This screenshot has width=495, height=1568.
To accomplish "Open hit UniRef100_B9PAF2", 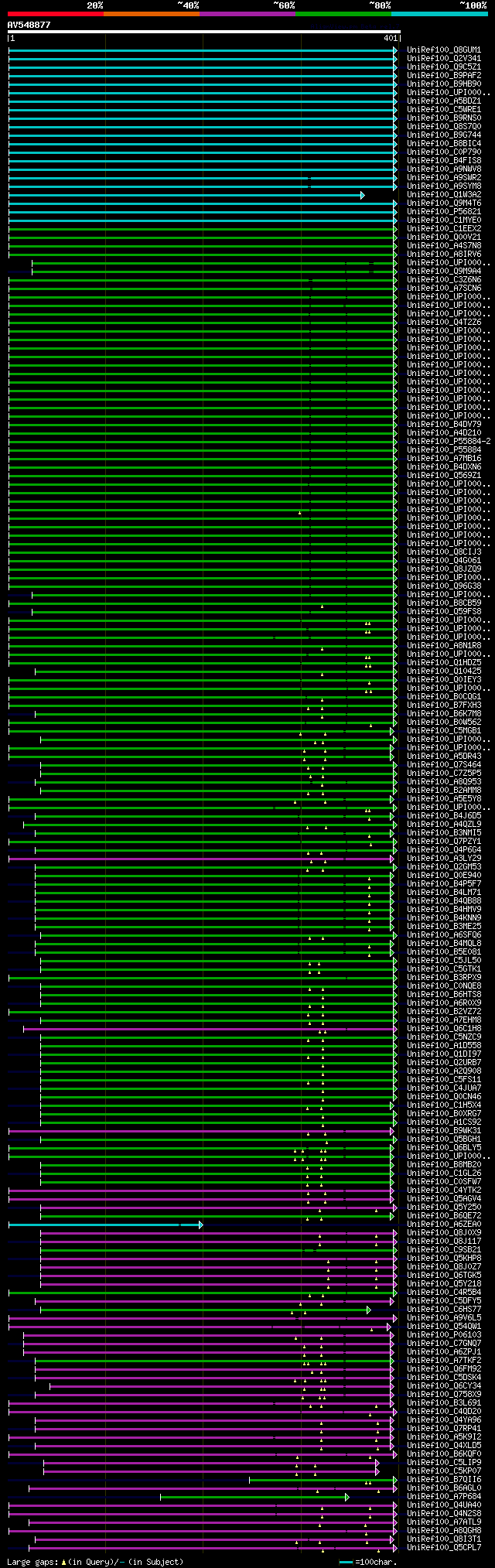I will pos(444,76).
